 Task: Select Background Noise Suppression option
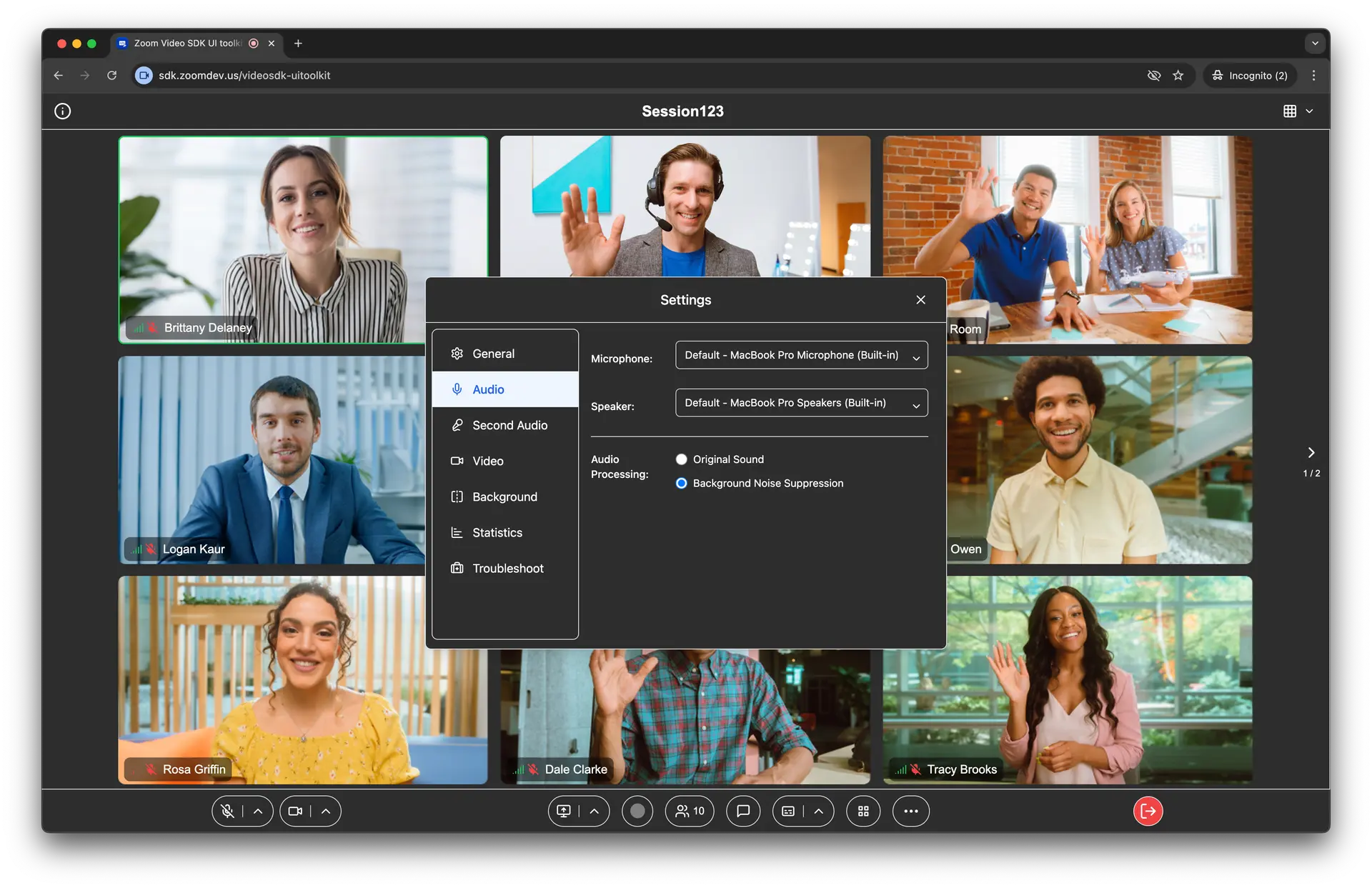click(x=682, y=484)
